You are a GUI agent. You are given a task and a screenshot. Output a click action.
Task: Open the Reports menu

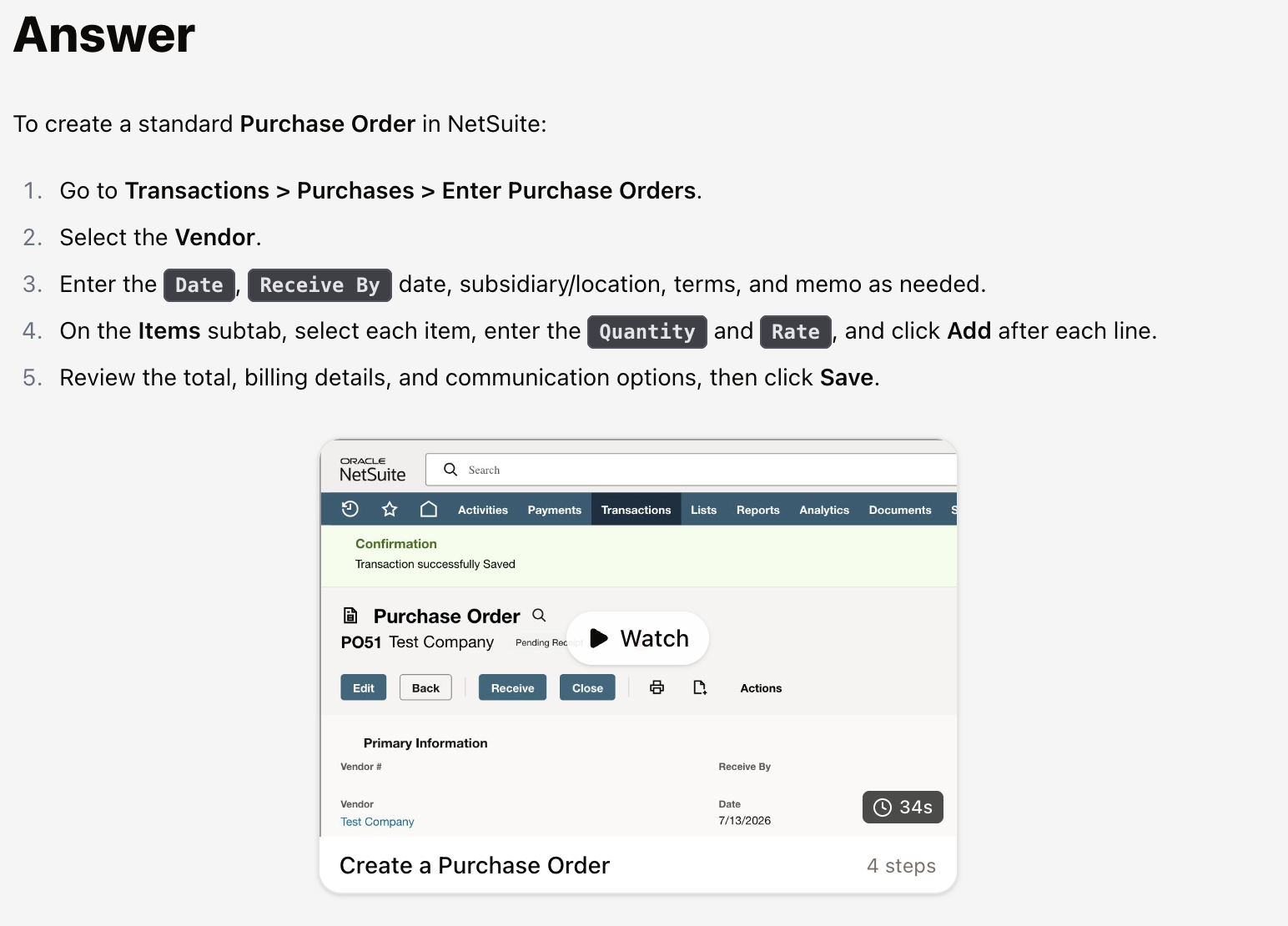[x=758, y=510]
